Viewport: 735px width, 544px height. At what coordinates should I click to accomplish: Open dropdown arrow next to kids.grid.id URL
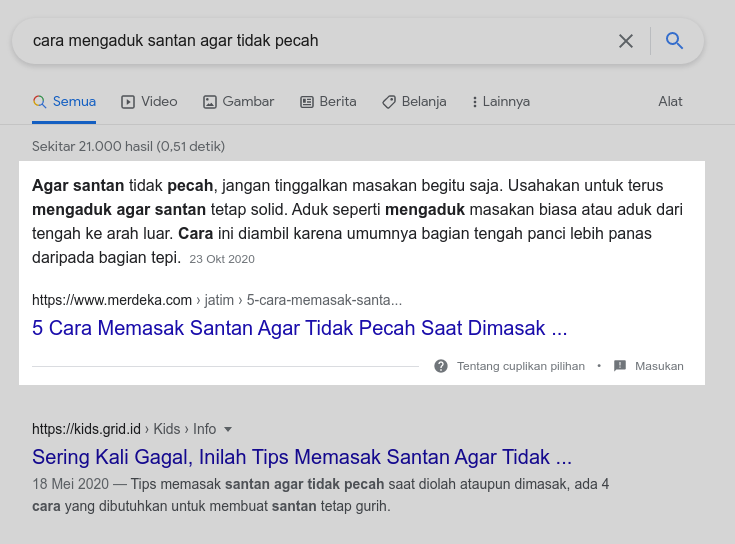tap(228, 429)
